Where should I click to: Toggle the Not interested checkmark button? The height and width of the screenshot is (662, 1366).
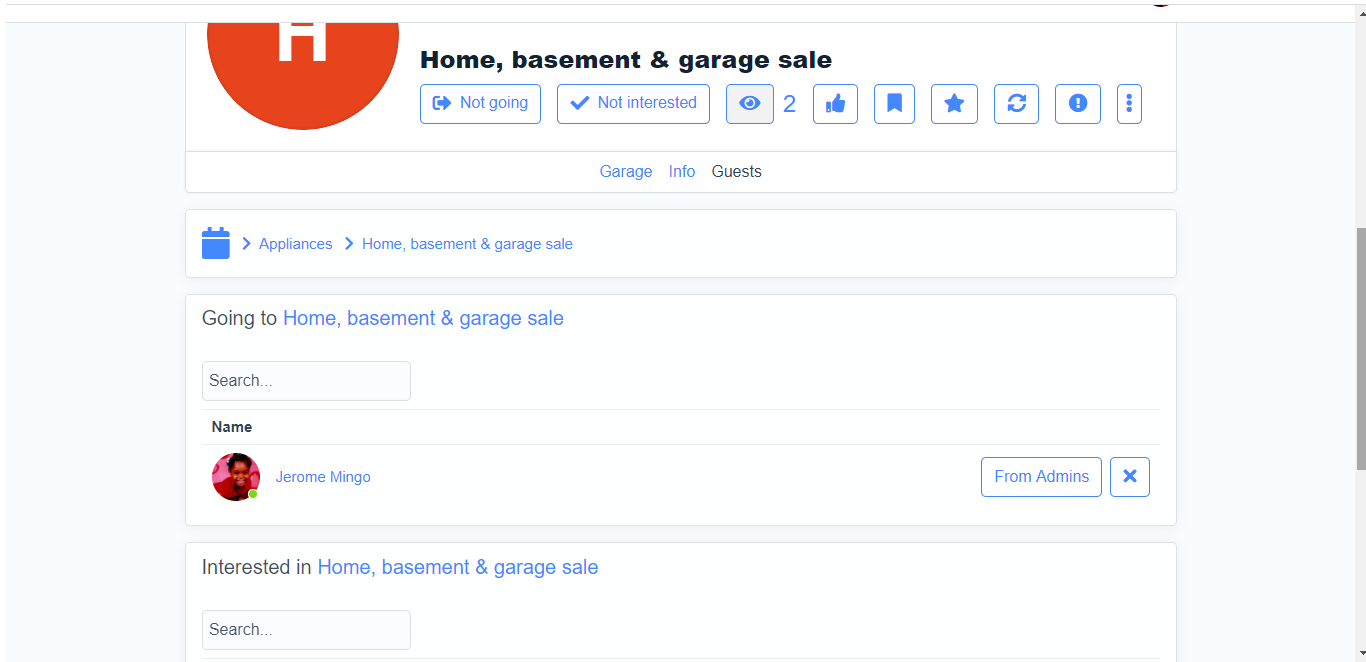pos(633,104)
